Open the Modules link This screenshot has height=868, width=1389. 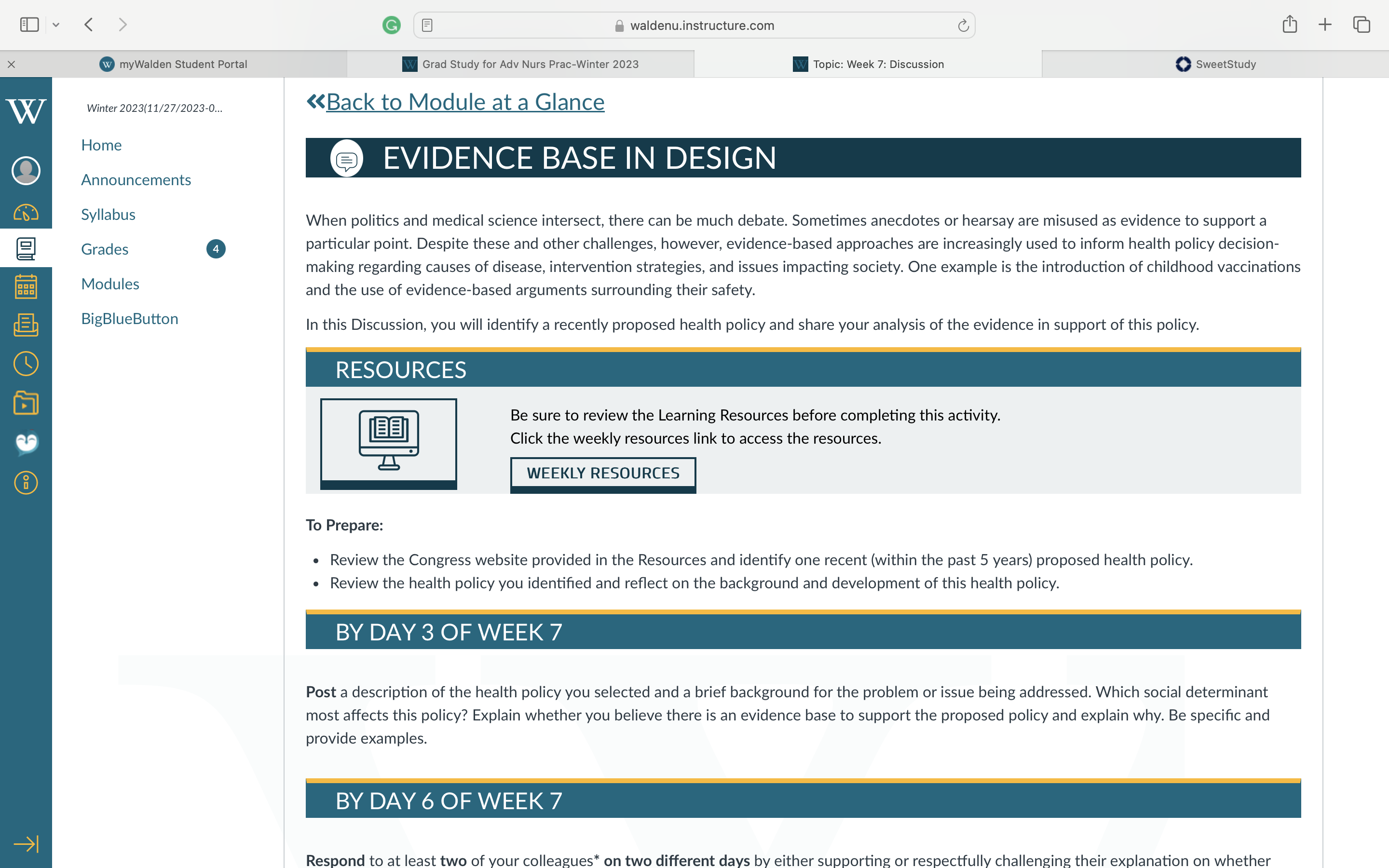pyautogui.click(x=110, y=284)
